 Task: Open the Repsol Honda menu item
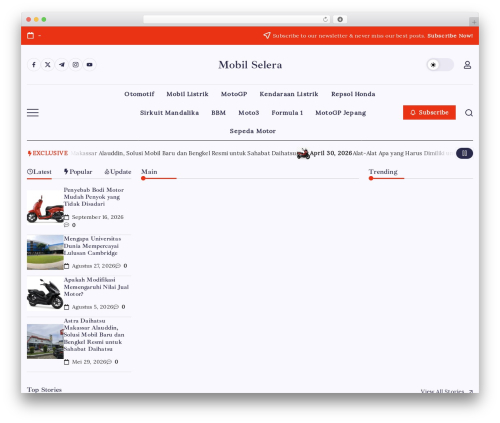[x=353, y=94]
